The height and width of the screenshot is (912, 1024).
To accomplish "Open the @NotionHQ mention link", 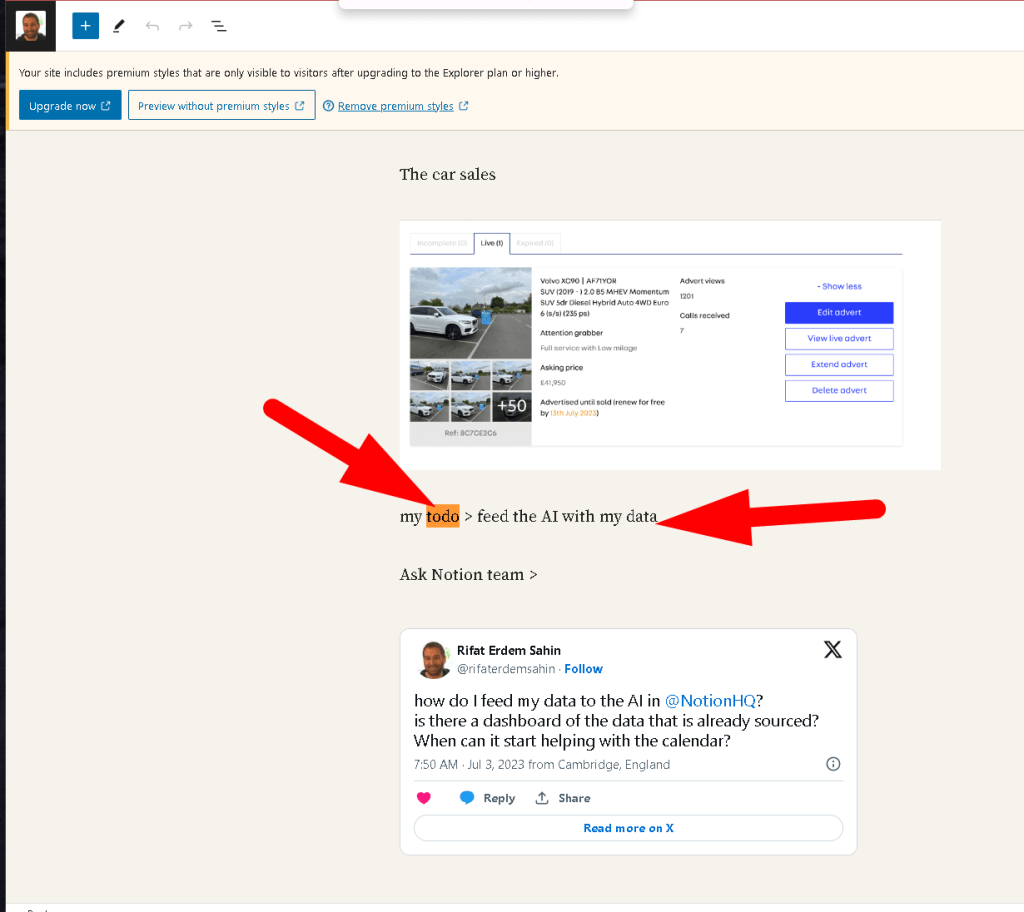I will [x=710, y=701].
